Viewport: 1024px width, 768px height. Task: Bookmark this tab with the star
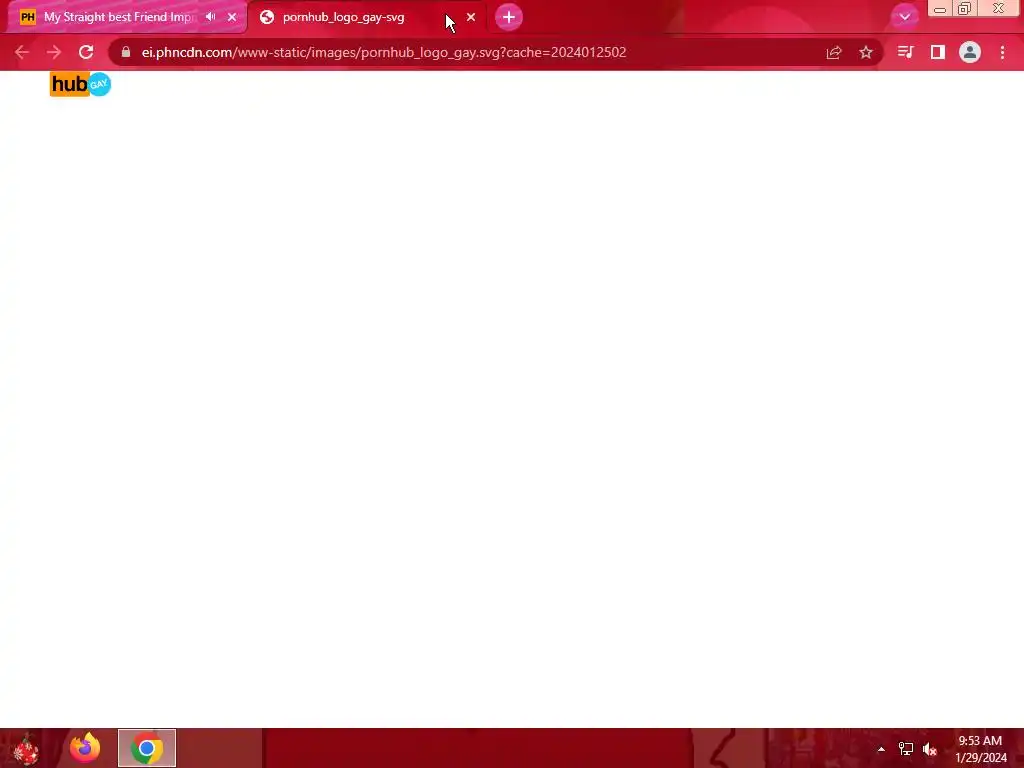(866, 52)
